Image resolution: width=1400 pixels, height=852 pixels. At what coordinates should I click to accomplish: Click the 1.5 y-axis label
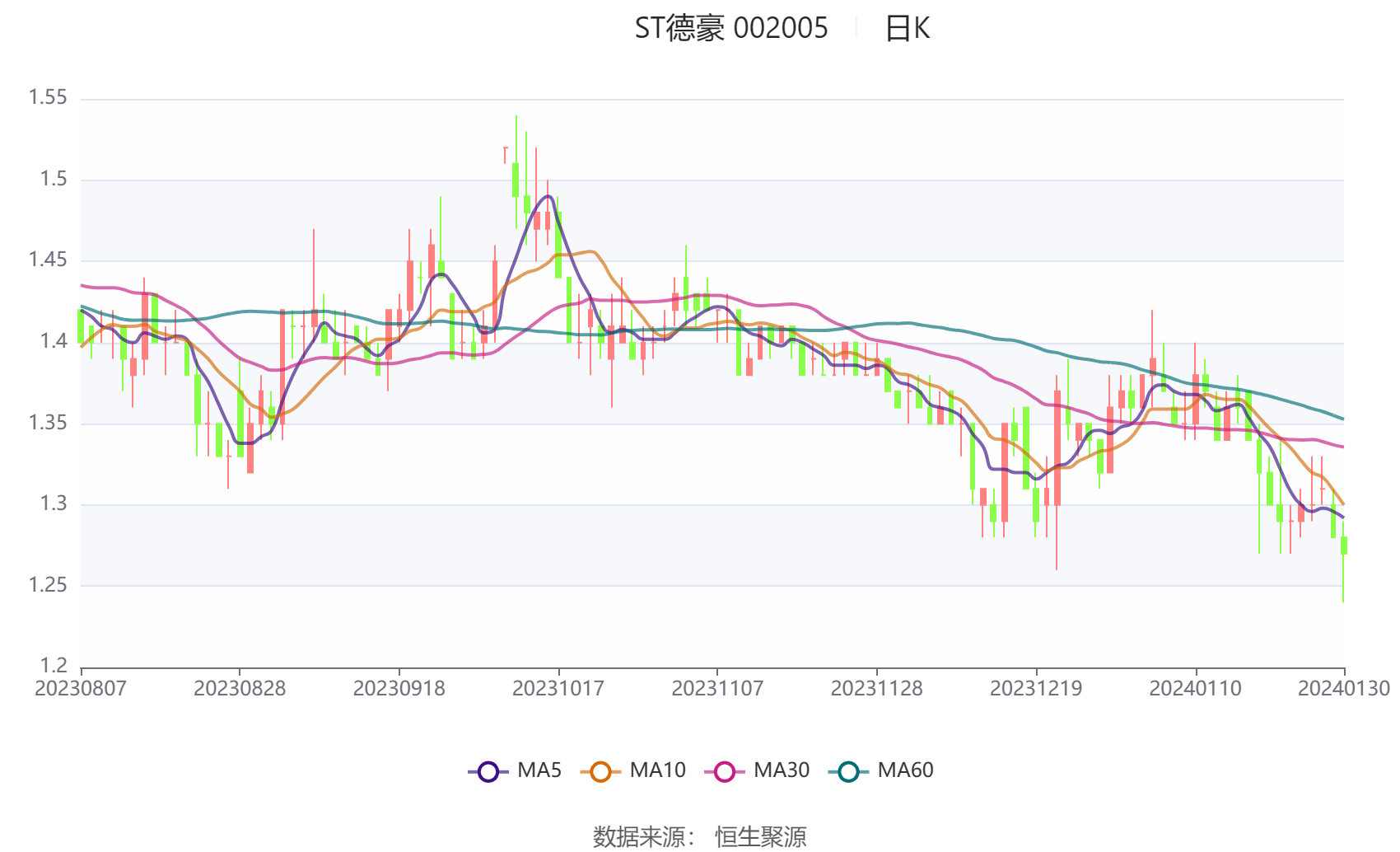tap(54, 179)
